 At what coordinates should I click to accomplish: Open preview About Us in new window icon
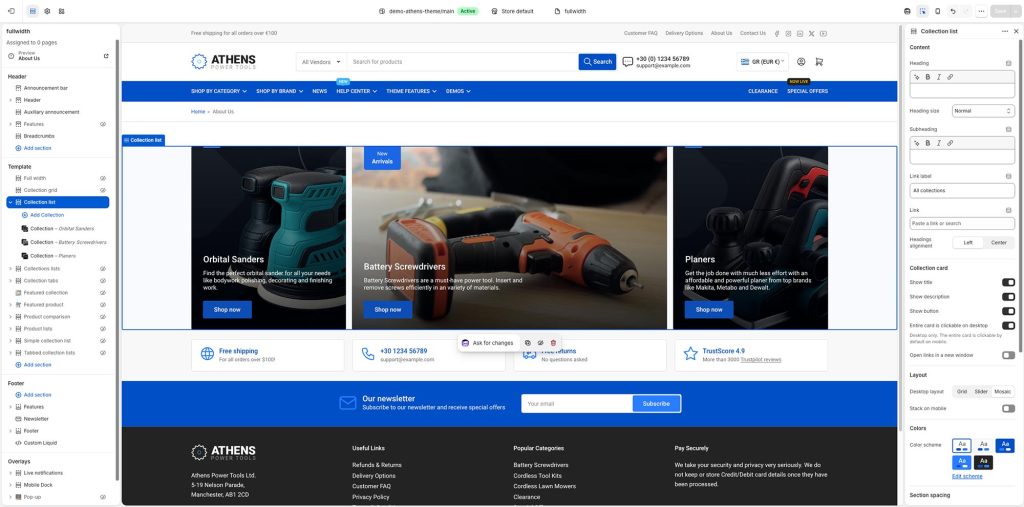click(x=106, y=56)
